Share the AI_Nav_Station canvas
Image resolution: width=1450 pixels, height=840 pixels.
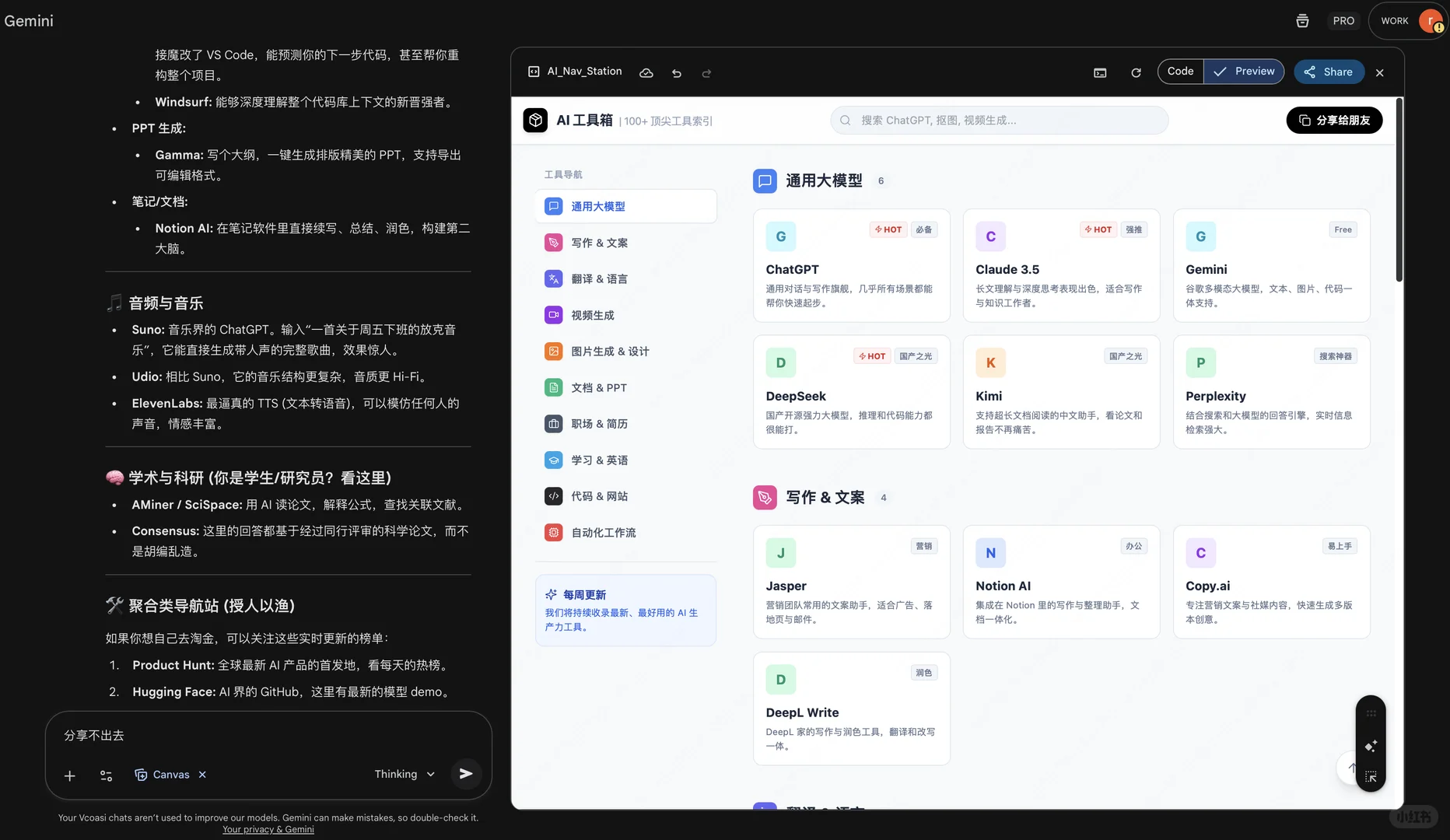click(x=1329, y=72)
